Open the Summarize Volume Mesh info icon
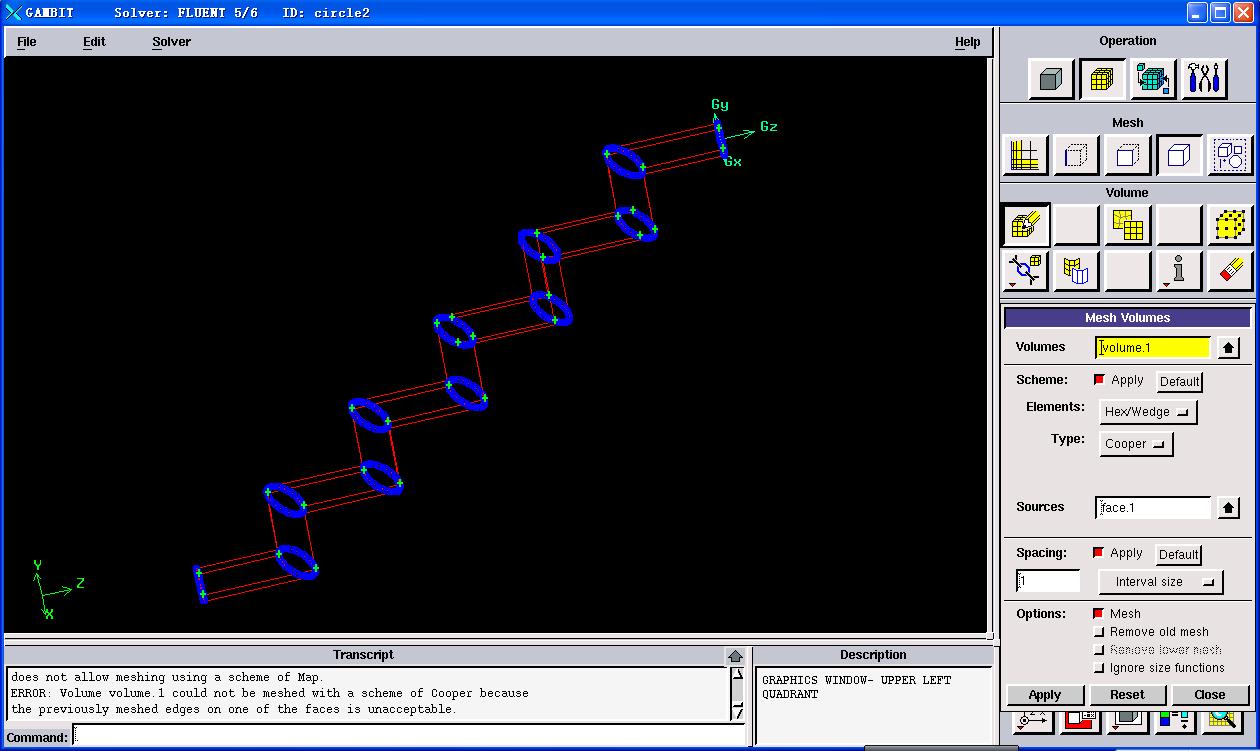Screen dimensions: 1260x751 tap(1178, 270)
